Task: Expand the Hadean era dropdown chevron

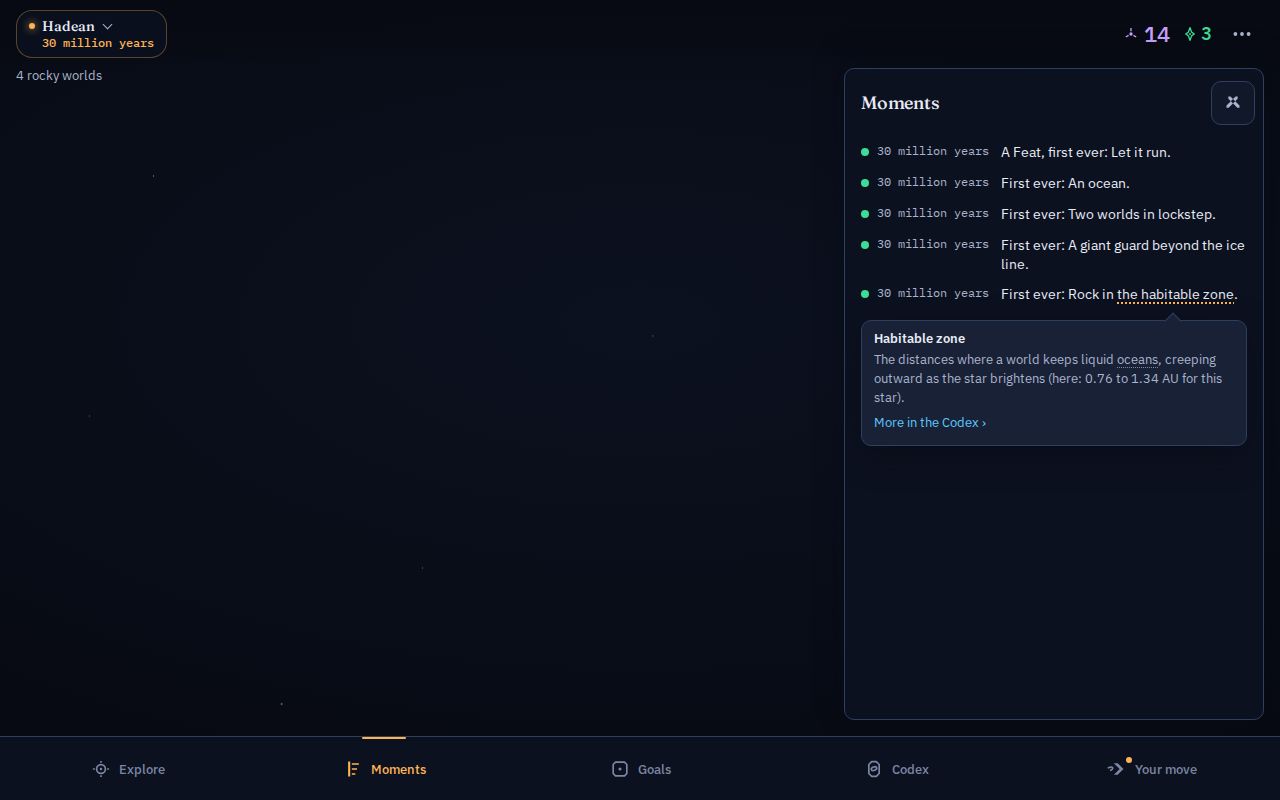Action: 108,26
